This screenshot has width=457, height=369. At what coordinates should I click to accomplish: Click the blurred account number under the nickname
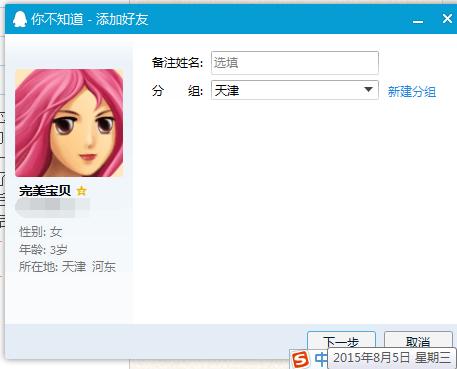coord(52,205)
